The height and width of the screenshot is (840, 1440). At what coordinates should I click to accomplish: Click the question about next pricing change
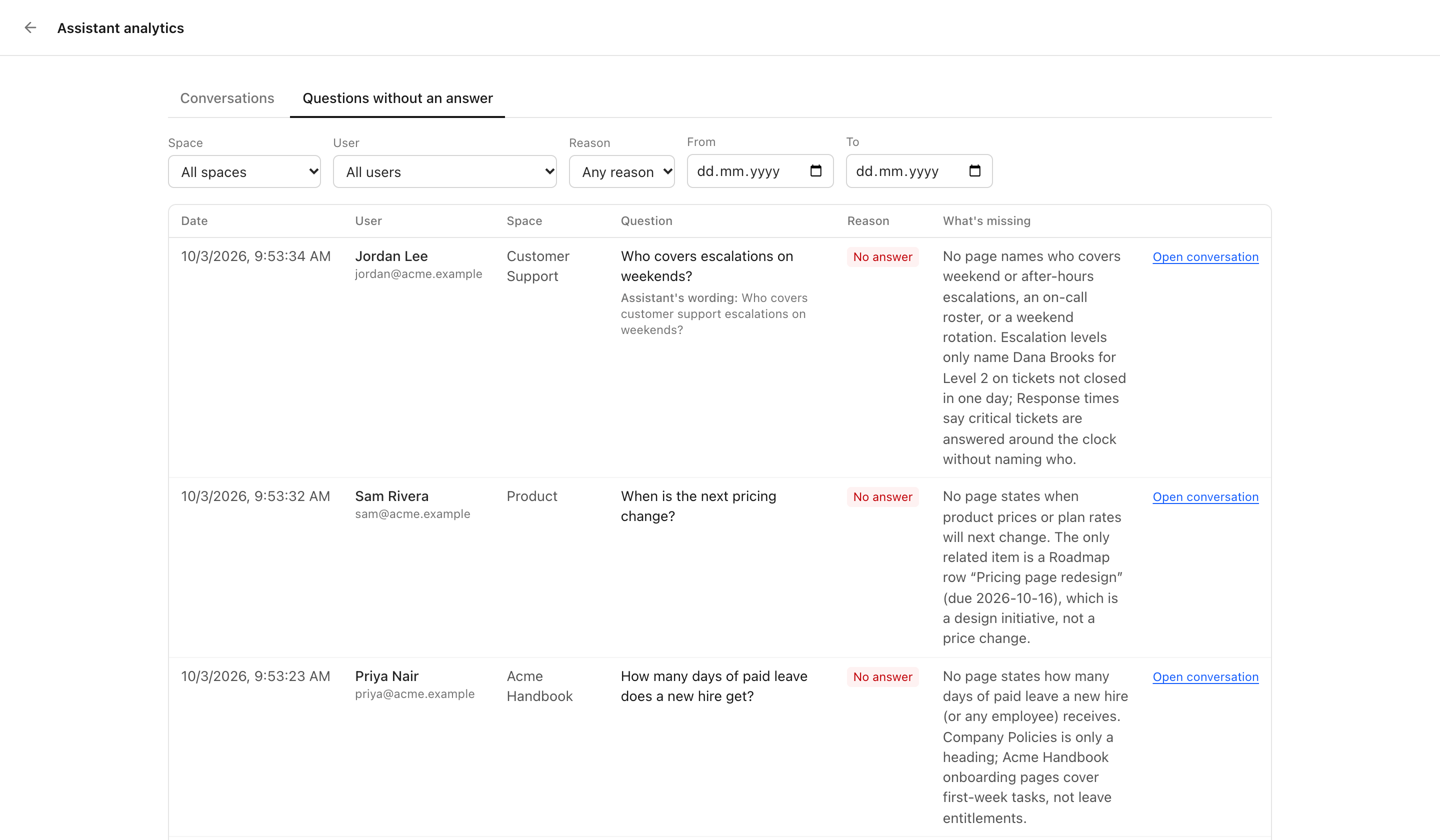(x=698, y=506)
